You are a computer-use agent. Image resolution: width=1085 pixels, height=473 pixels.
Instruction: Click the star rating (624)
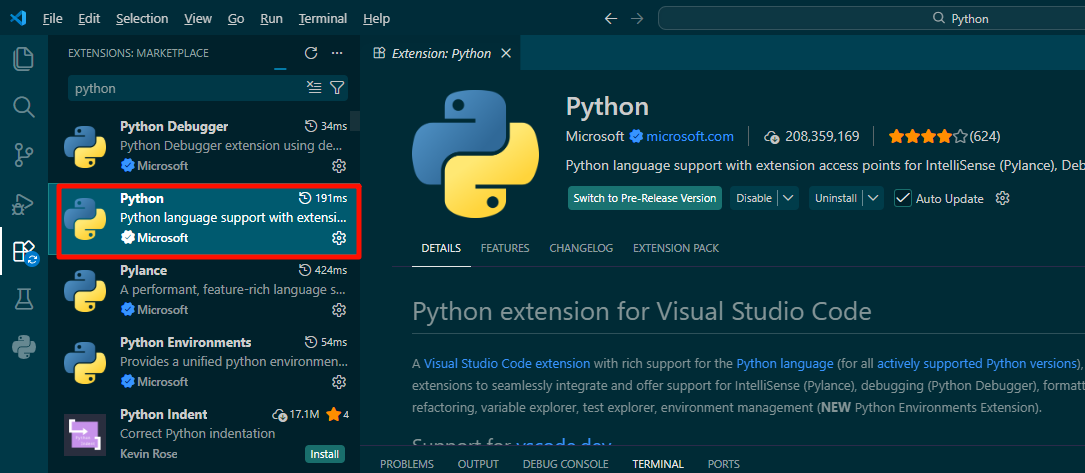[945, 136]
